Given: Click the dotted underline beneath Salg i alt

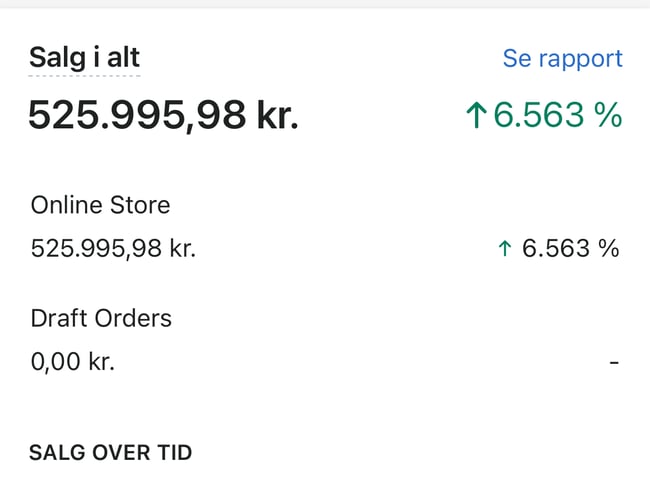Looking at the screenshot, I should [x=84, y=75].
